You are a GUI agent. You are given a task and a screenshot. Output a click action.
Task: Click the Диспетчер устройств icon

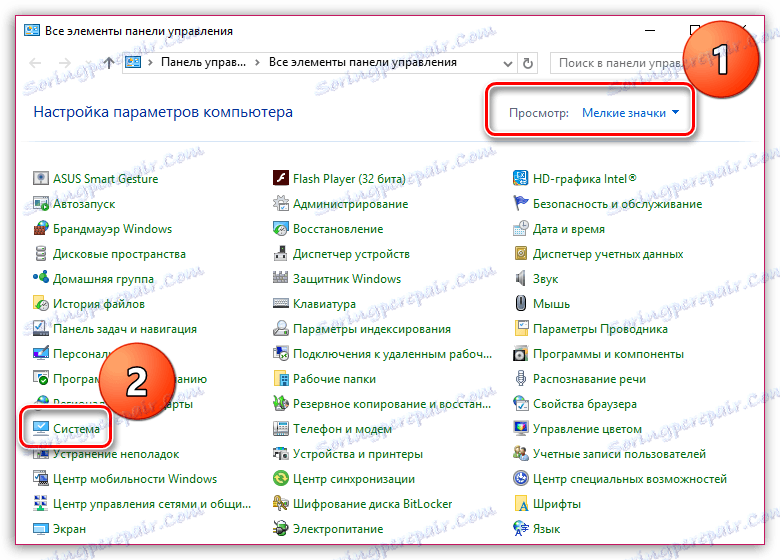coord(281,254)
